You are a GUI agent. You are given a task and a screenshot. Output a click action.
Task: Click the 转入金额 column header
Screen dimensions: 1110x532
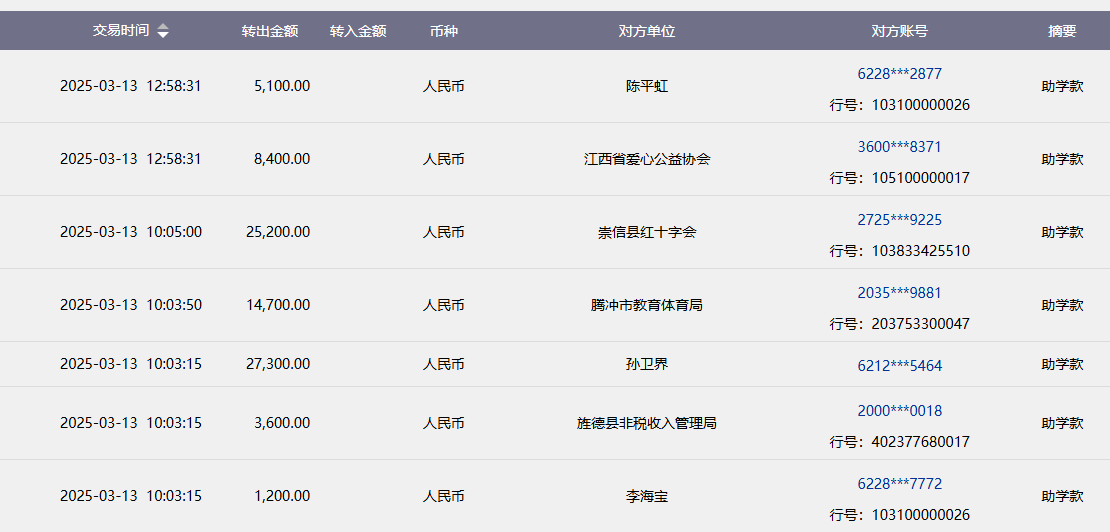click(x=358, y=31)
